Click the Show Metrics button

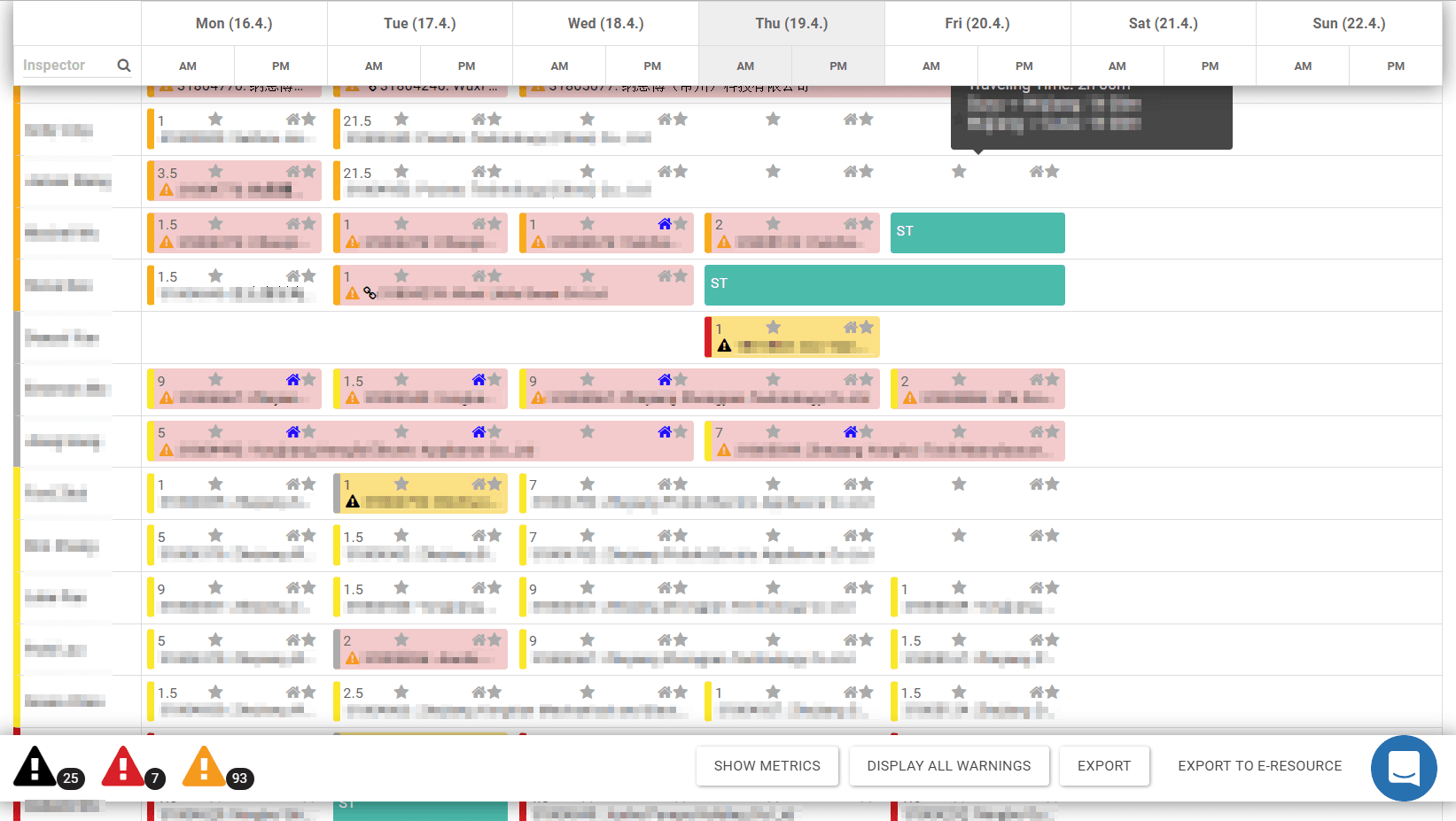point(767,766)
